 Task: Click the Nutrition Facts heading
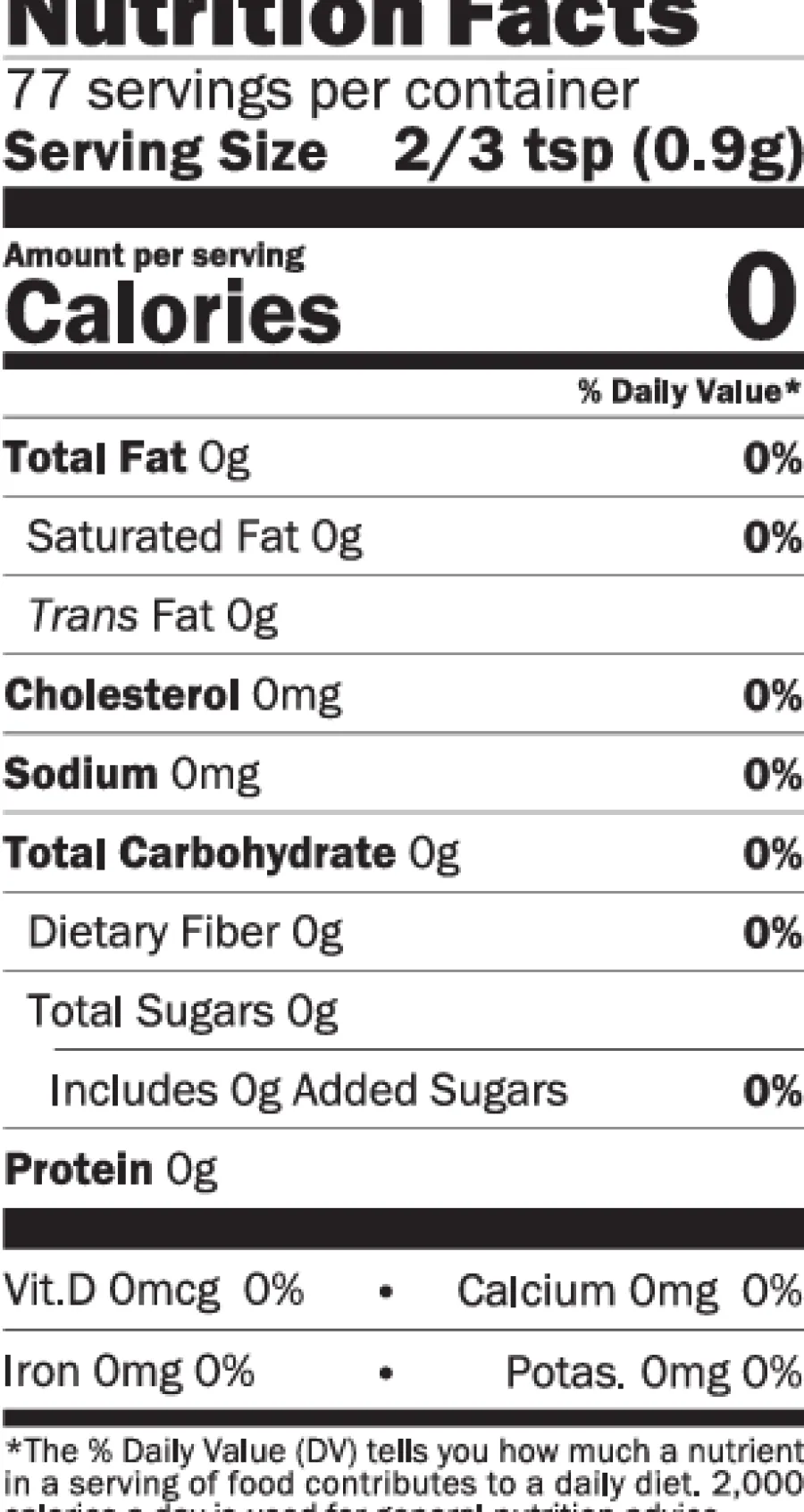353,23
